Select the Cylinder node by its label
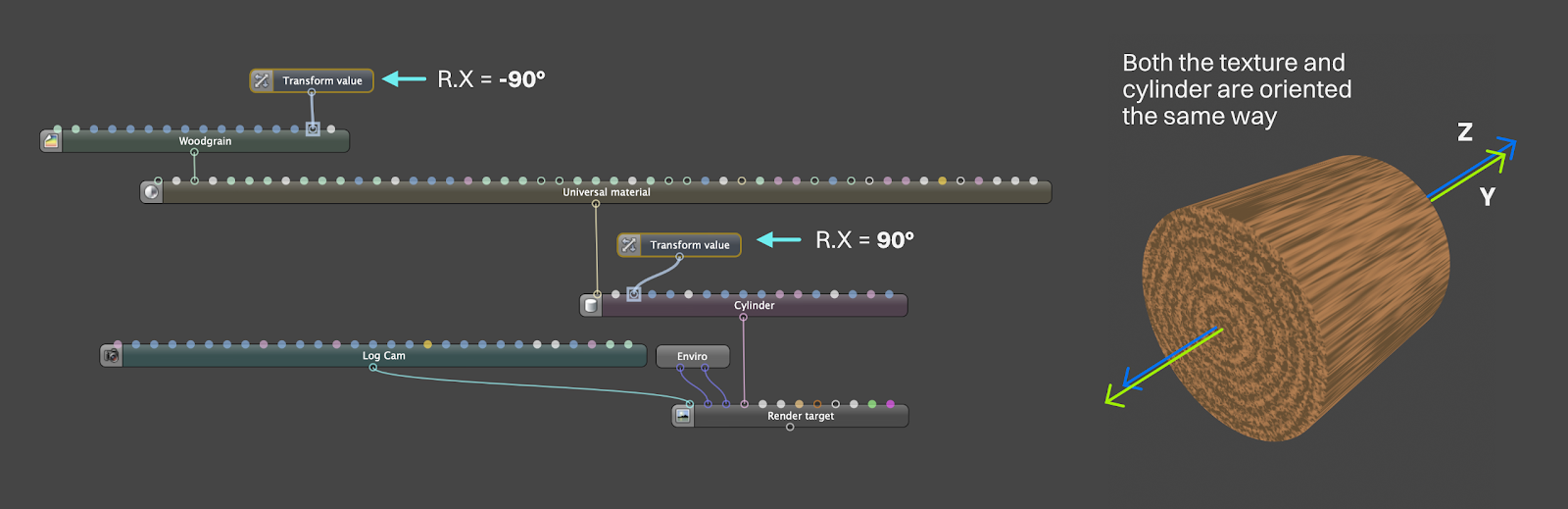 [x=754, y=305]
